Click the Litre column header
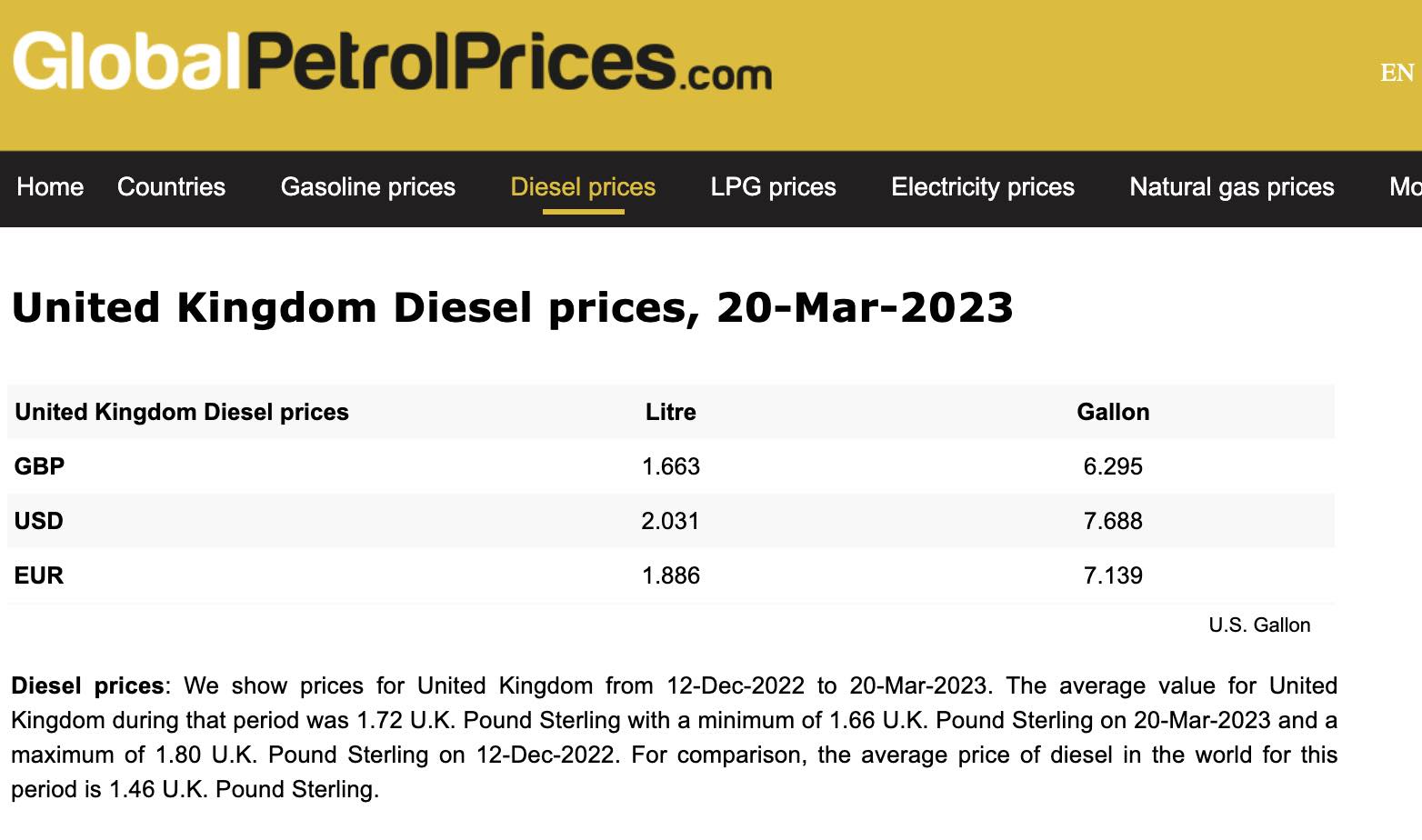The image size is (1422, 840). pyautogui.click(x=670, y=412)
